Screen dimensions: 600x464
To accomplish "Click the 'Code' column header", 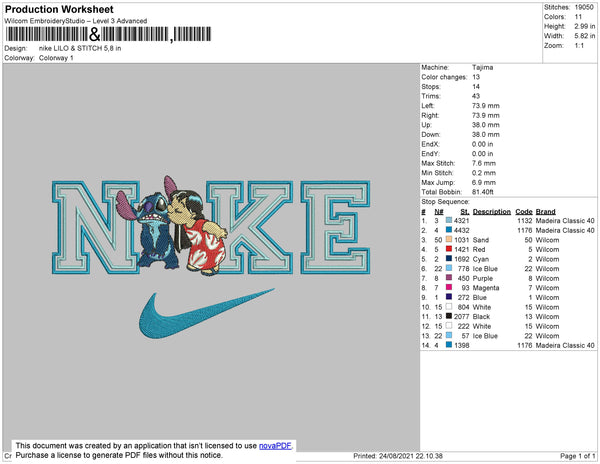I will (x=524, y=212).
